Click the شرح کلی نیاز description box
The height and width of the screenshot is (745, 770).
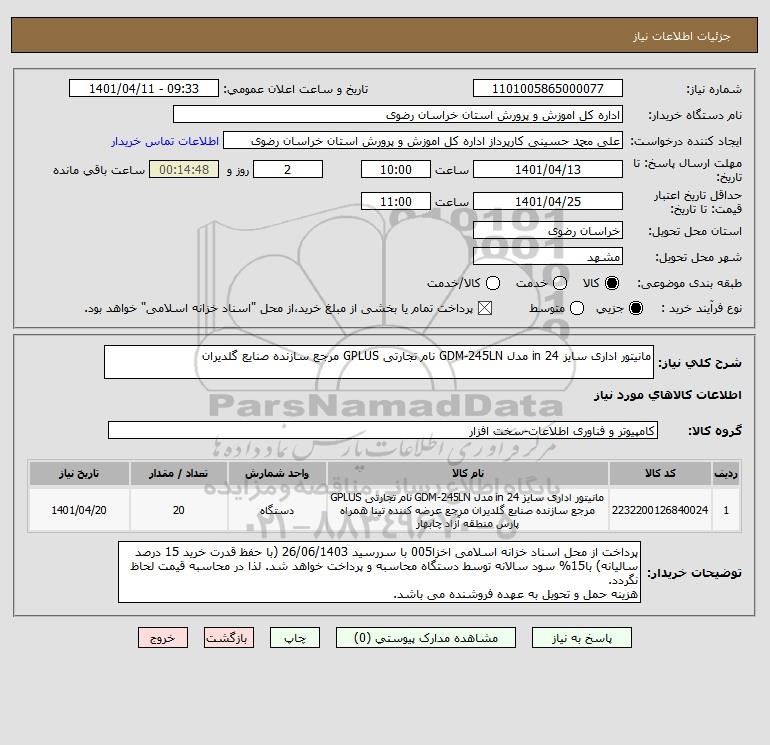coord(379,362)
